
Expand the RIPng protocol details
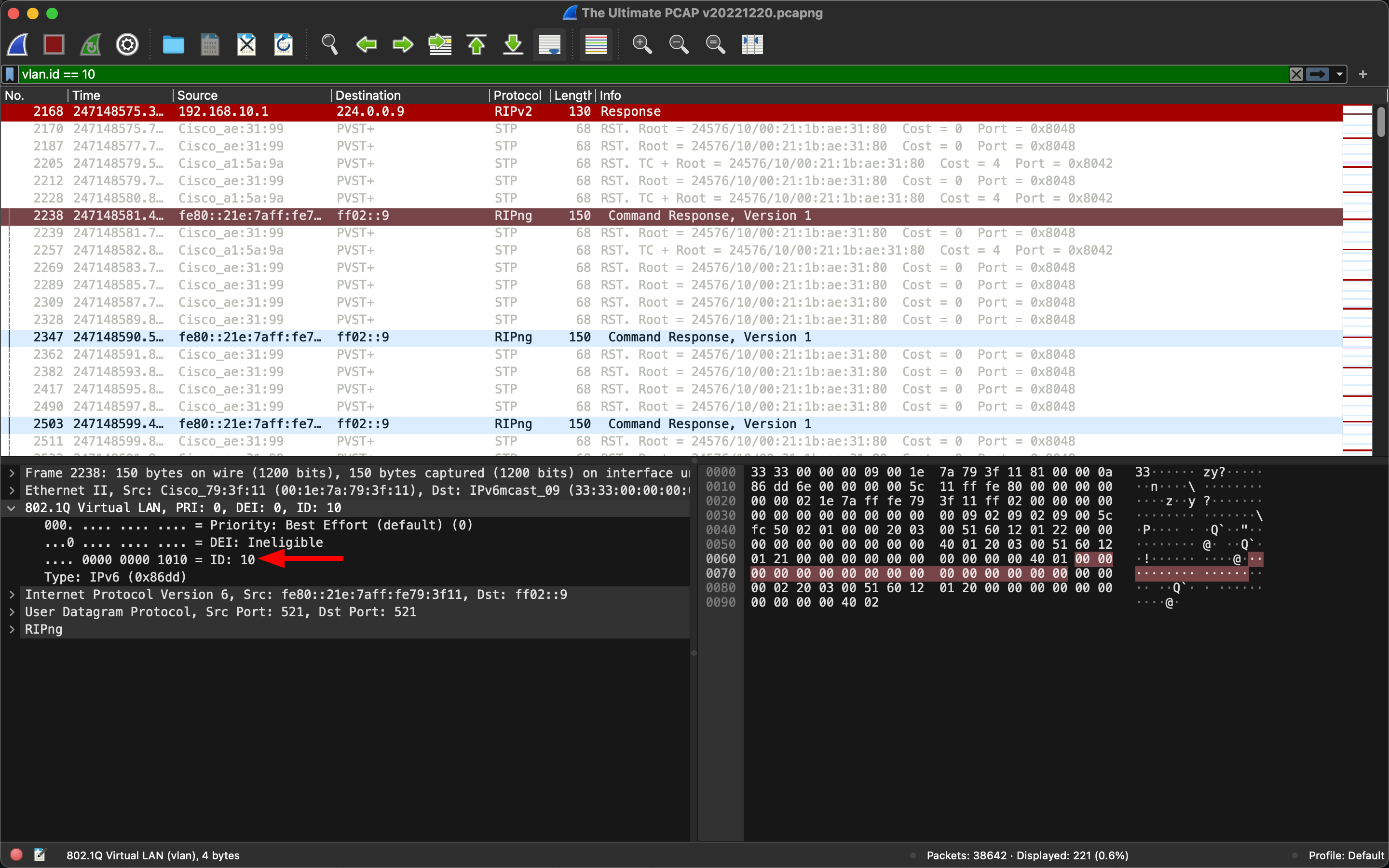(x=12, y=629)
